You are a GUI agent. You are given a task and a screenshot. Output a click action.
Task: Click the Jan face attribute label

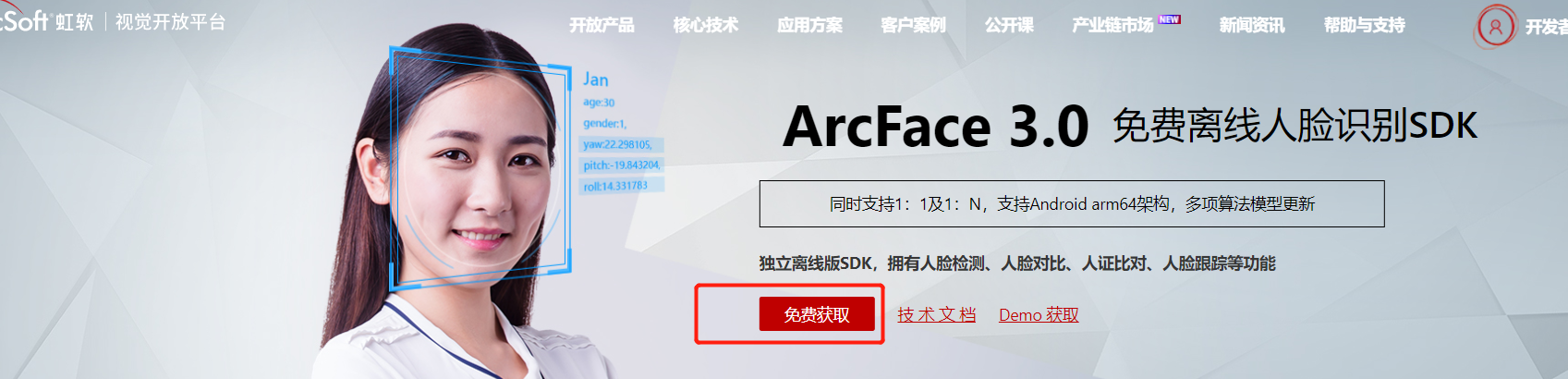pyautogui.click(x=595, y=79)
